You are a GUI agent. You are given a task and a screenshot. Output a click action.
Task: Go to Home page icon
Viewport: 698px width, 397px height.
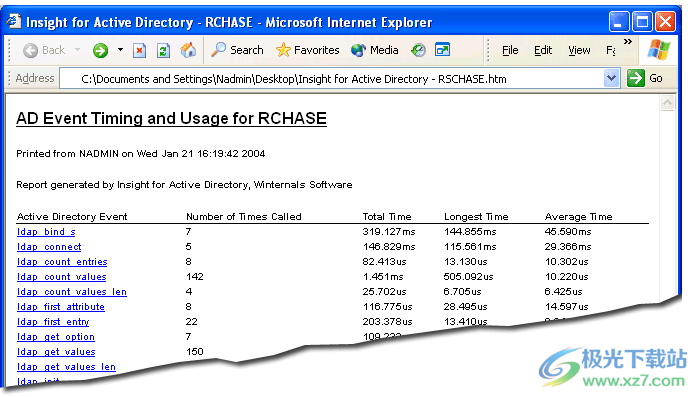point(188,50)
